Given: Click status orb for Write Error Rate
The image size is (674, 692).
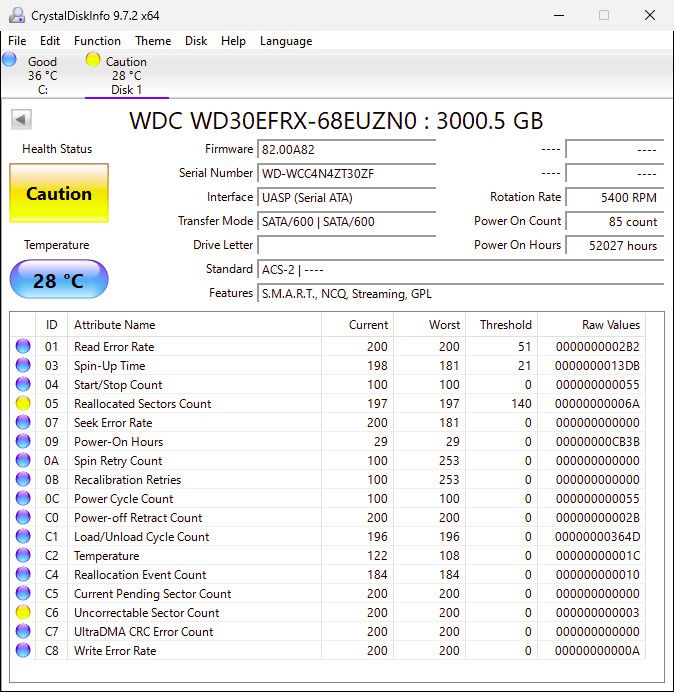Looking at the screenshot, I should point(23,650).
